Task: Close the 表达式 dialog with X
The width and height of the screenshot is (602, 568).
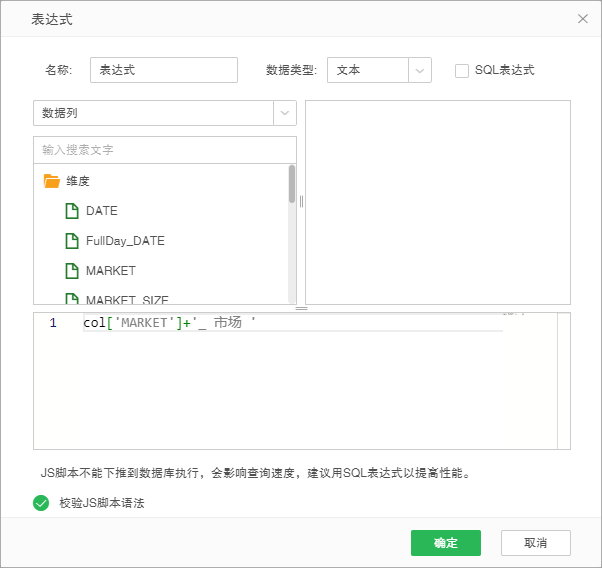Action: (x=583, y=19)
